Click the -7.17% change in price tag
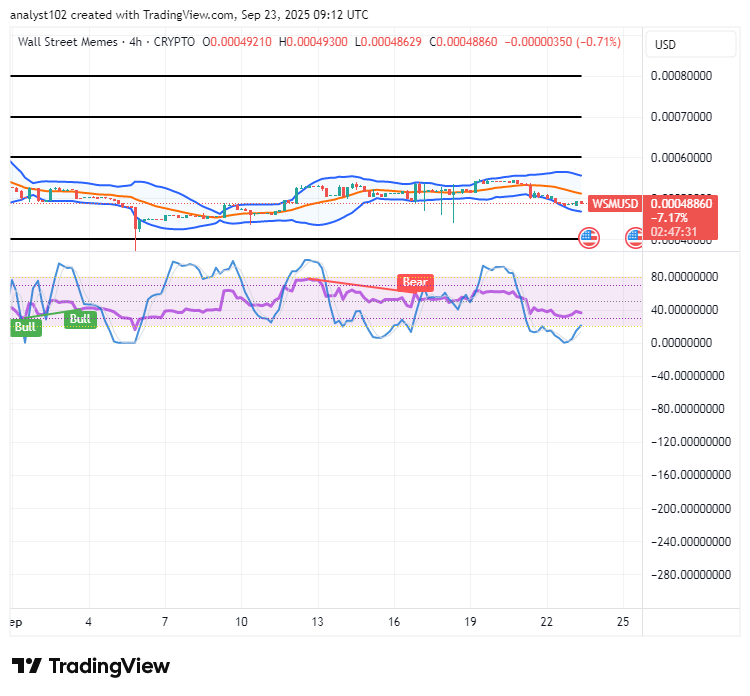750x696 pixels. pyautogui.click(x=669, y=218)
